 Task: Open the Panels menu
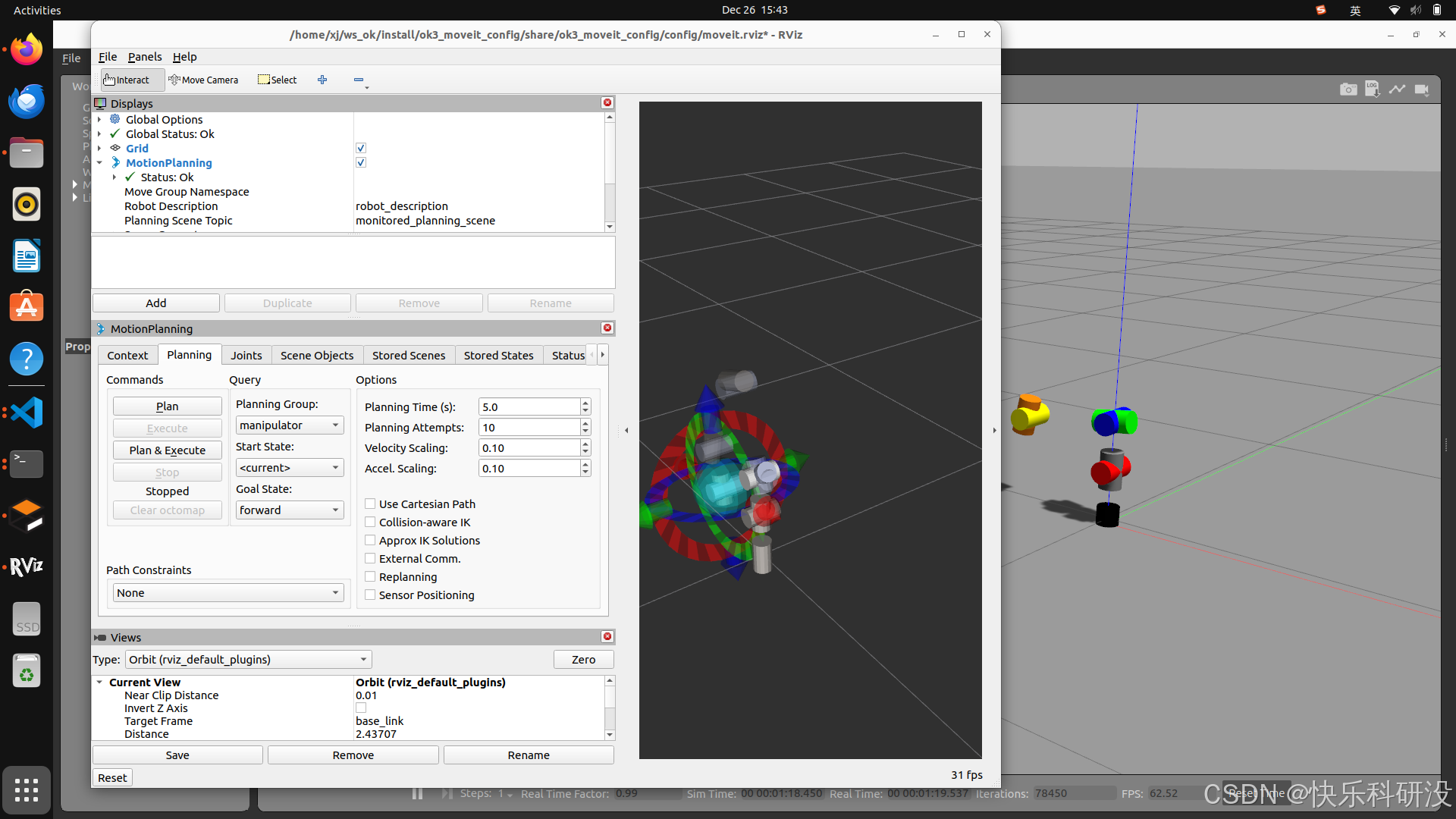coord(144,57)
